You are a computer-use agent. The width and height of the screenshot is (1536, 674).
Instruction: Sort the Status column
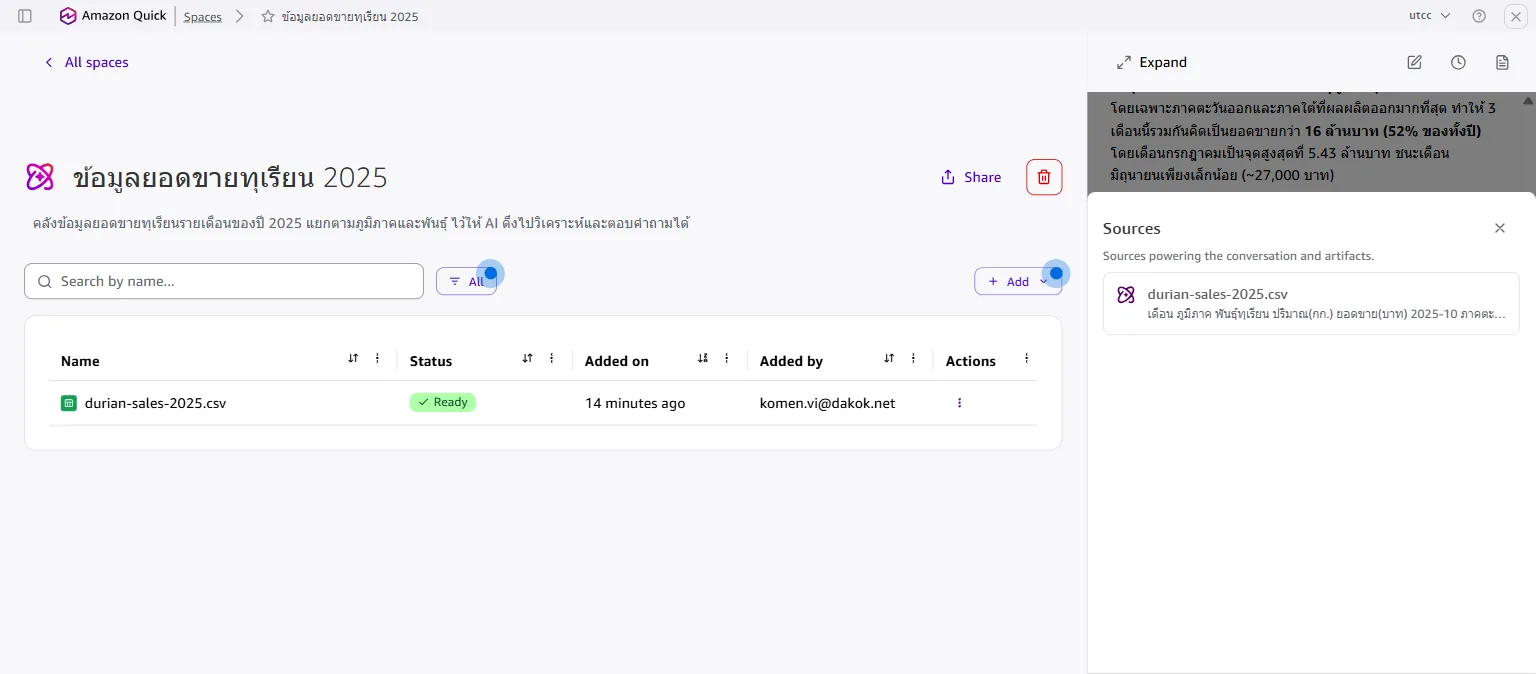527,358
